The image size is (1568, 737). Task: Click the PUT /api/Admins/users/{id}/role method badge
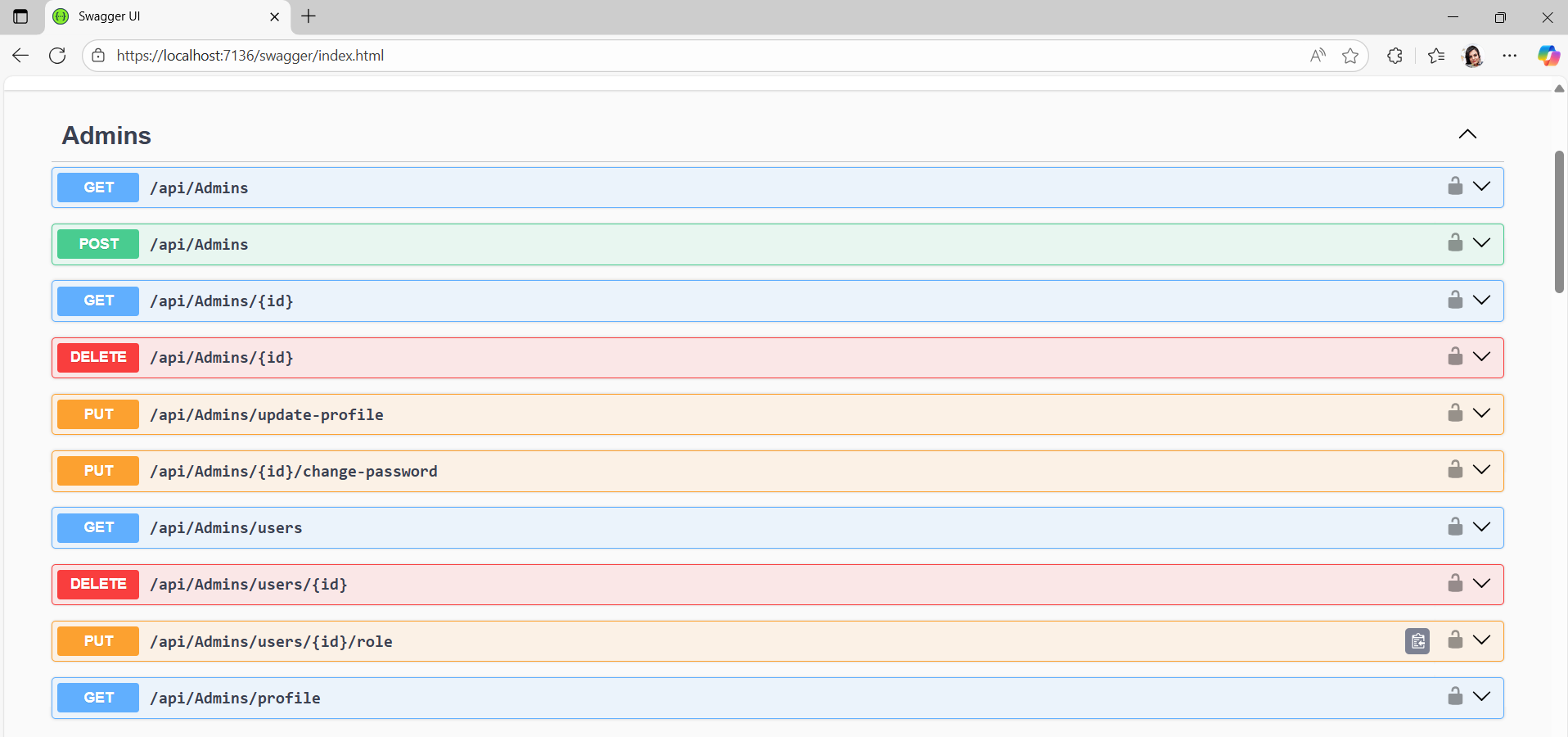tap(98, 641)
